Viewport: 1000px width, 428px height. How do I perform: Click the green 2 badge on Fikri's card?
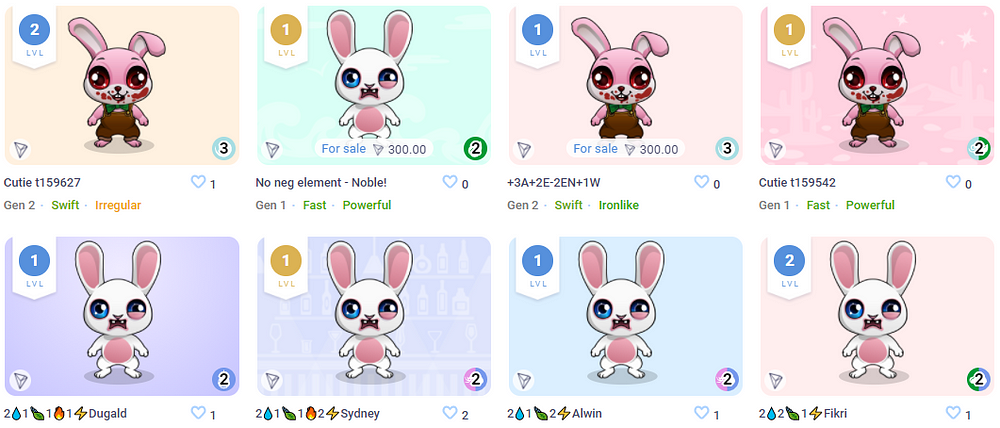coord(979,380)
